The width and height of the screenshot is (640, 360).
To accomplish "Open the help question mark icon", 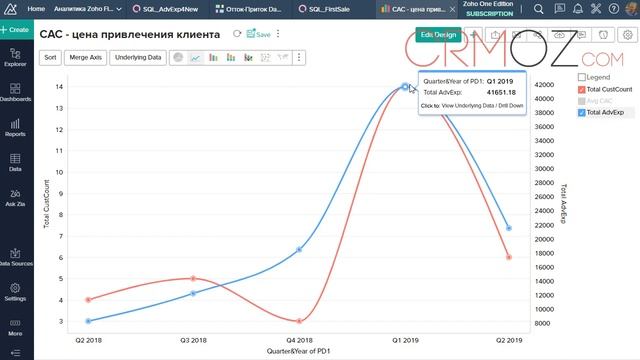I will (613, 9).
